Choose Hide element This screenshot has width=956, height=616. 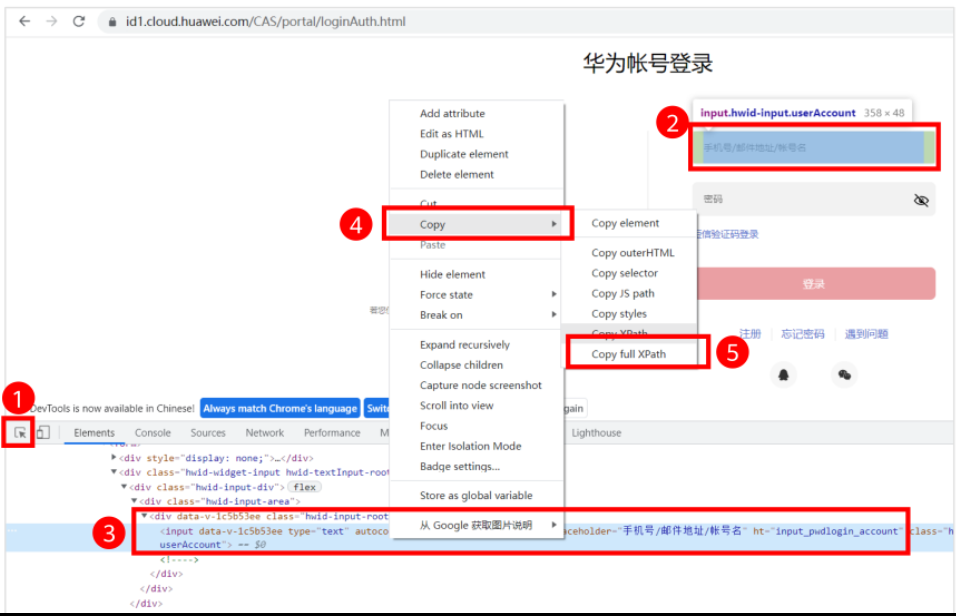coord(452,274)
